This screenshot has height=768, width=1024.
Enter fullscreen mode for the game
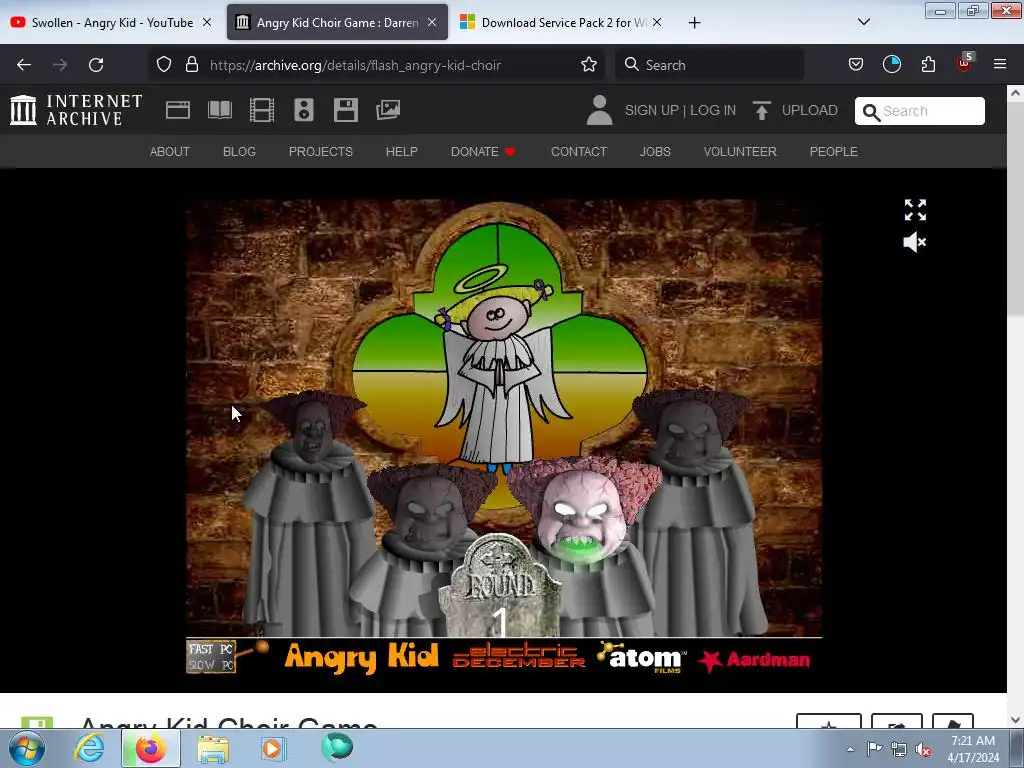click(x=915, y=210)
